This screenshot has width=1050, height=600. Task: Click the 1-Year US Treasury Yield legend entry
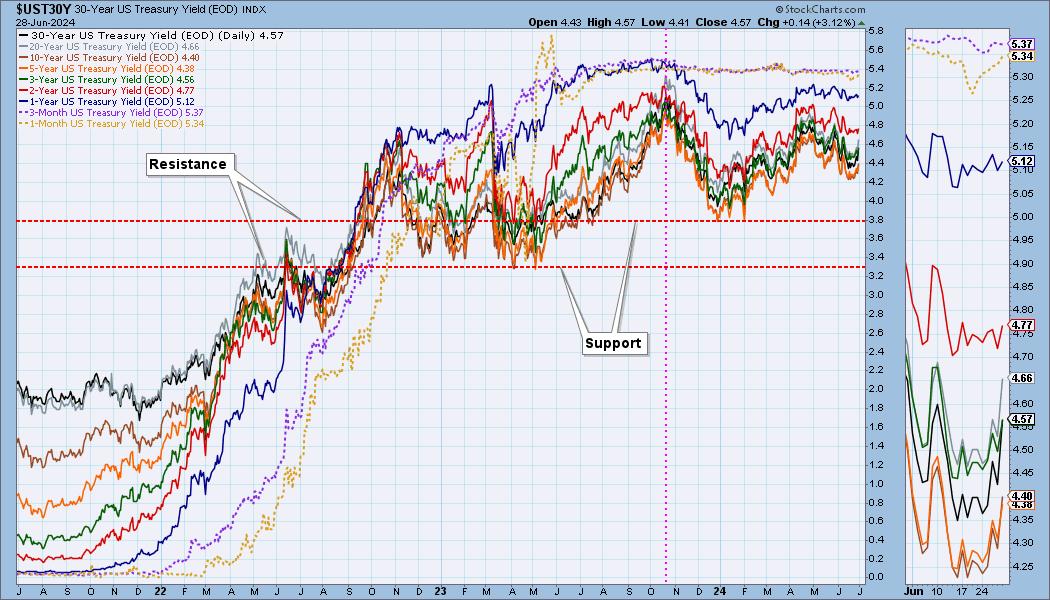(x=112, y=101)
